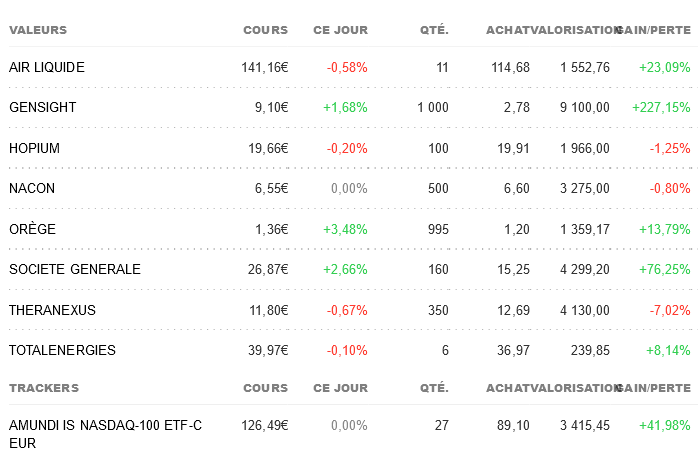
Task: Open NACON stock details
Action: pos(32,188)
